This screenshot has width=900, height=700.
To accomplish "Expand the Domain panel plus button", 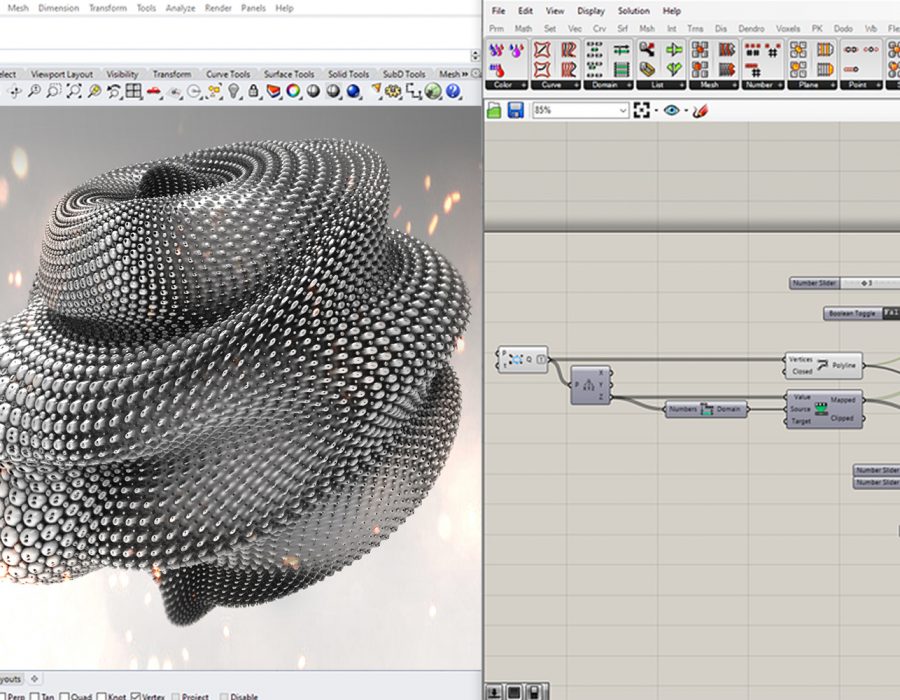I will [628, 85].
